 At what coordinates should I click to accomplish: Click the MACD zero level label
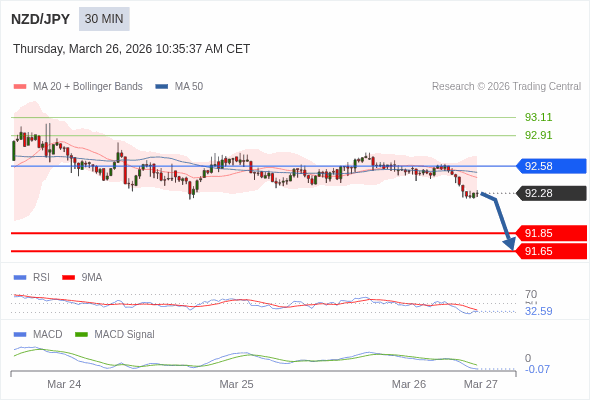point(528,358)
